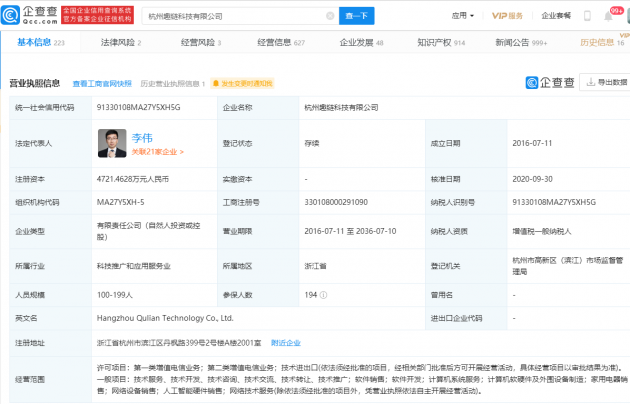The image size is (630, 404).
Task: Open the 查看工商官网快照 link
Action: [101, 83]
